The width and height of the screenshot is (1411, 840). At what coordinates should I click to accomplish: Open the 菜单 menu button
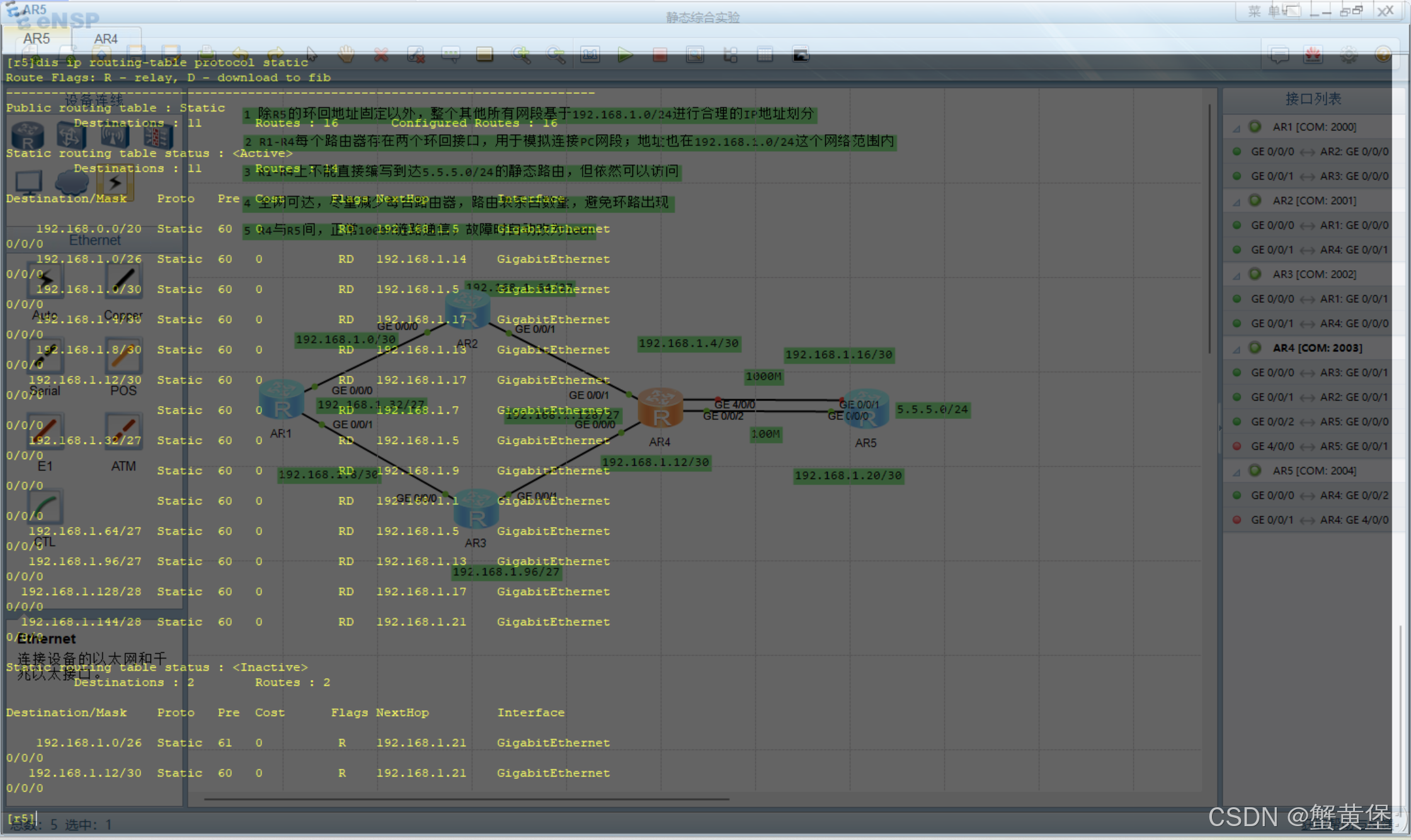(x=1264, y=11)
